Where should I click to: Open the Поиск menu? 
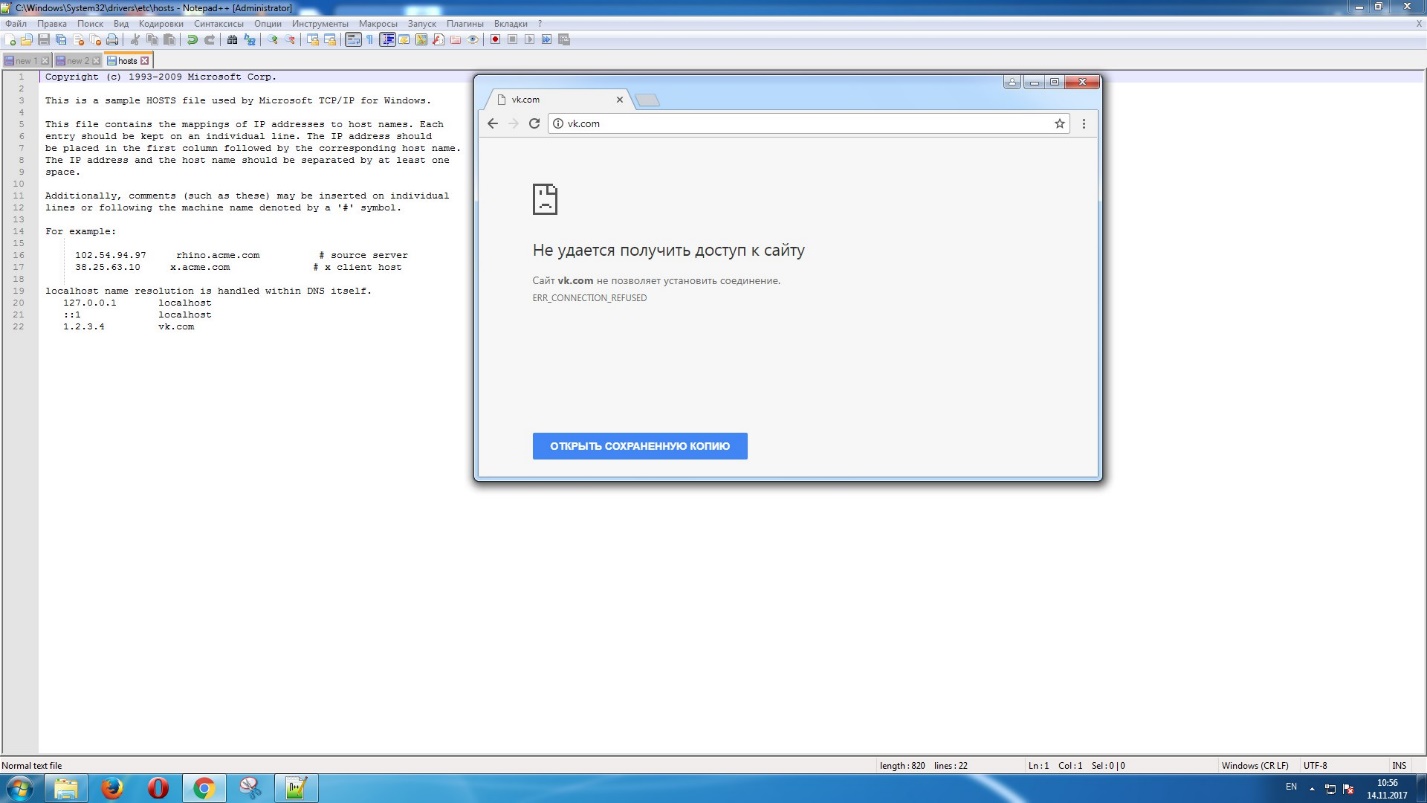(90, 23)
